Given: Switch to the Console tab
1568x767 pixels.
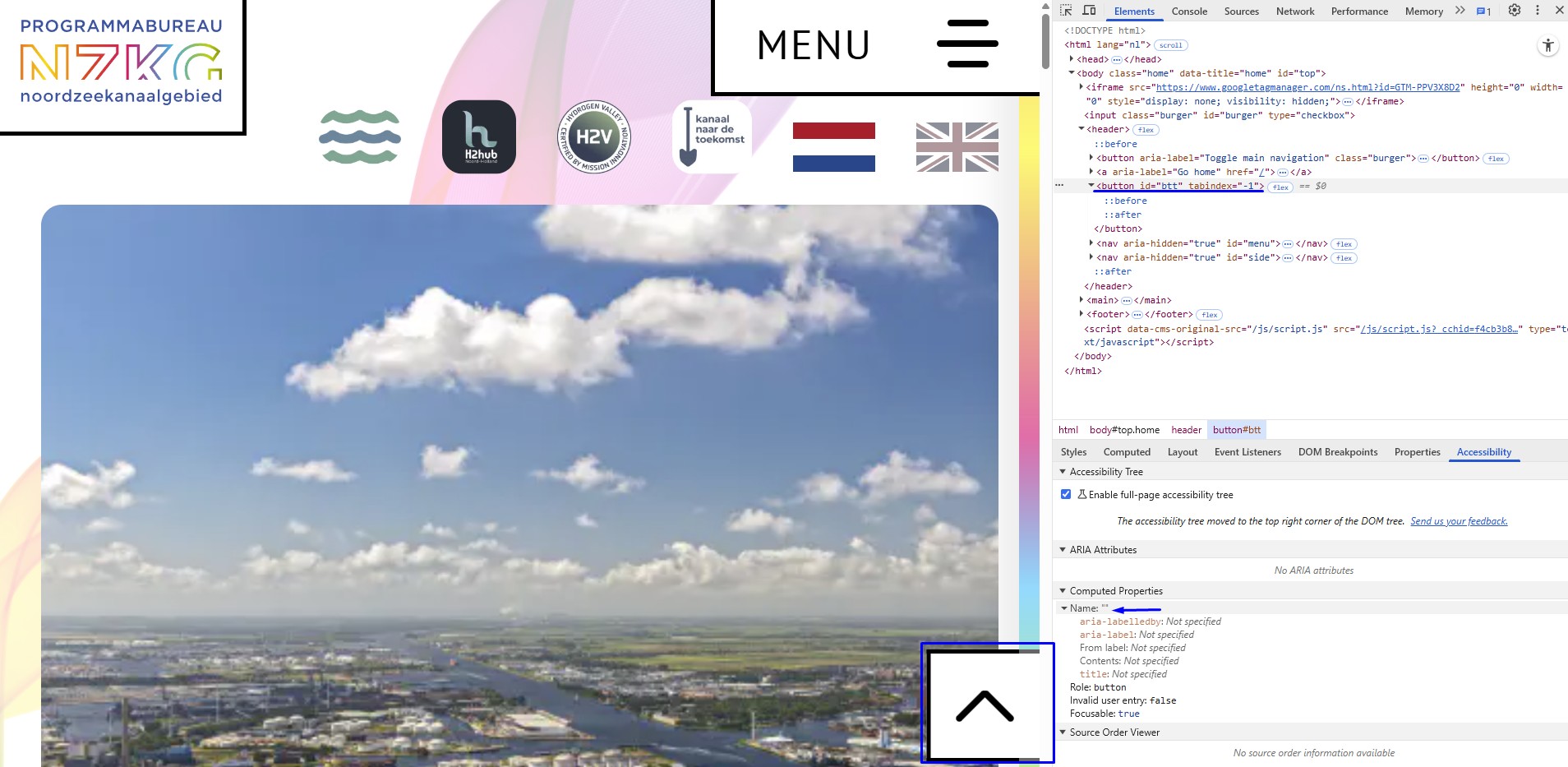Looking at the screenshot, I should click(1188, 12).
